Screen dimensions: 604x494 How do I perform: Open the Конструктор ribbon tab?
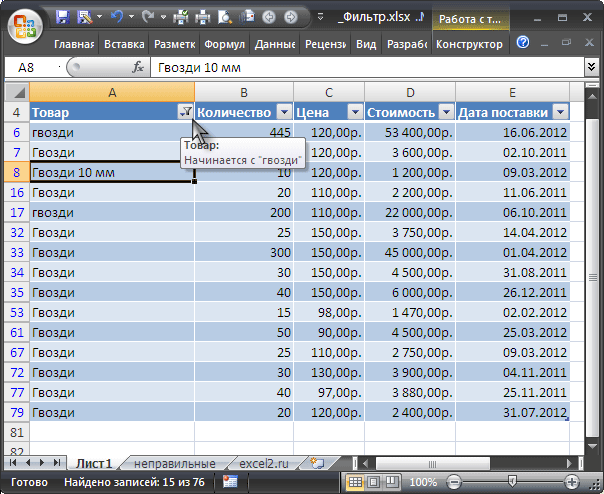tap(469, 44)
